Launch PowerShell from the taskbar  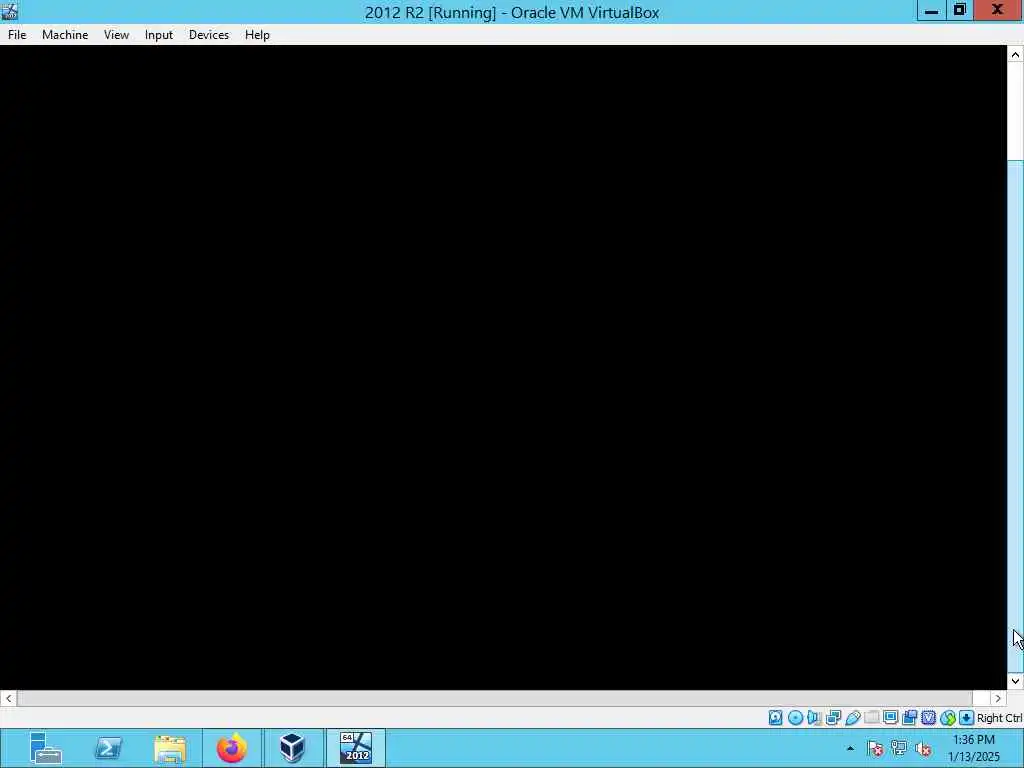pos(108,748)
